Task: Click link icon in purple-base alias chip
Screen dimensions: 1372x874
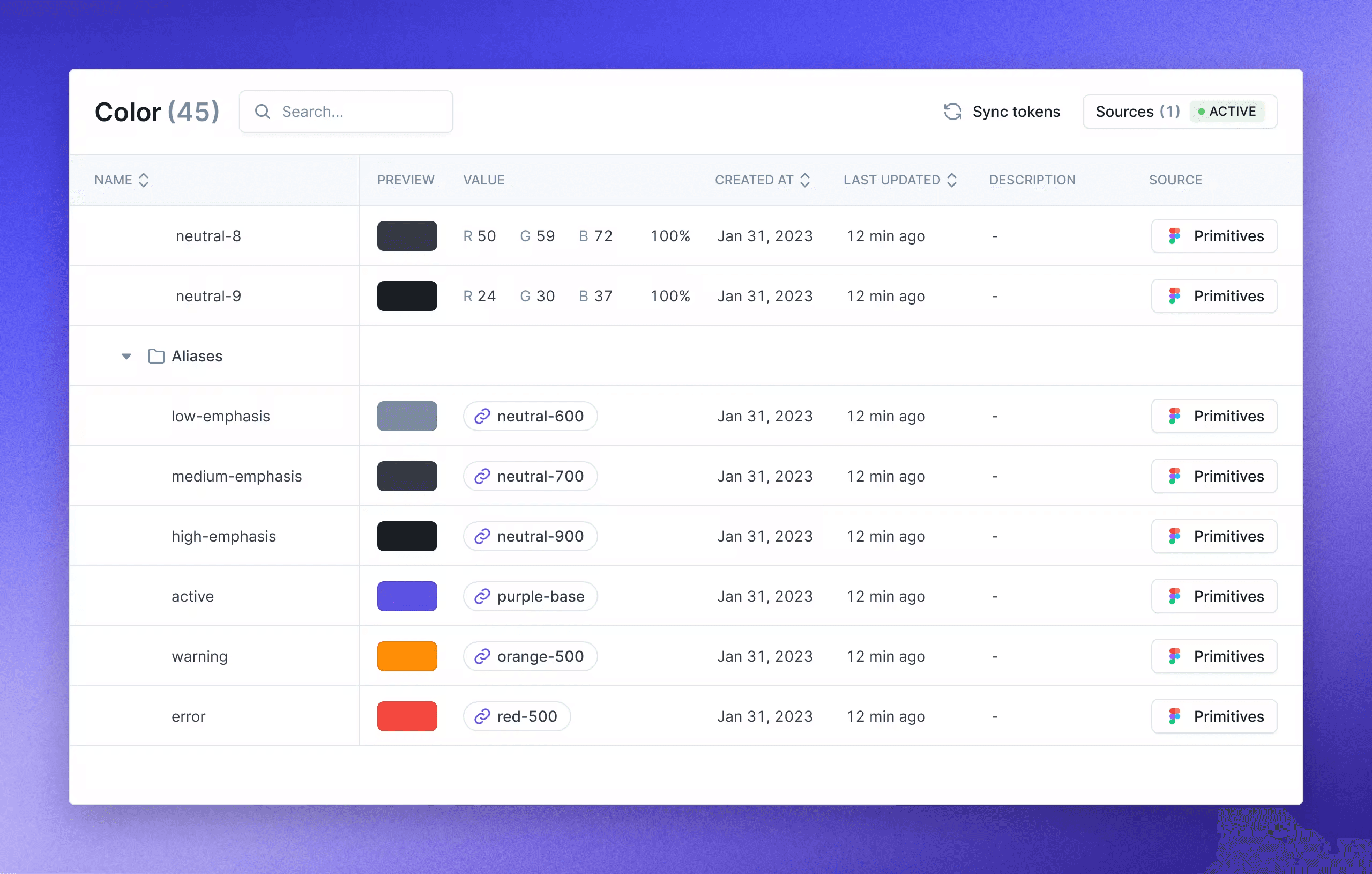Action: [482, 596]
